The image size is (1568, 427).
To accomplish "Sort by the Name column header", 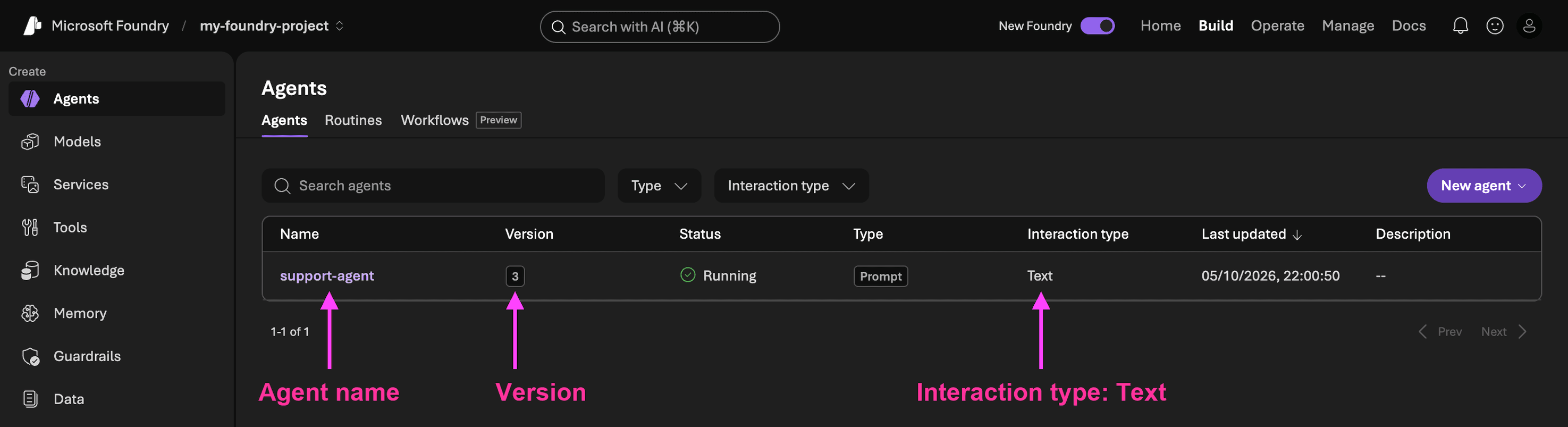I will click(x=299, y=234).
